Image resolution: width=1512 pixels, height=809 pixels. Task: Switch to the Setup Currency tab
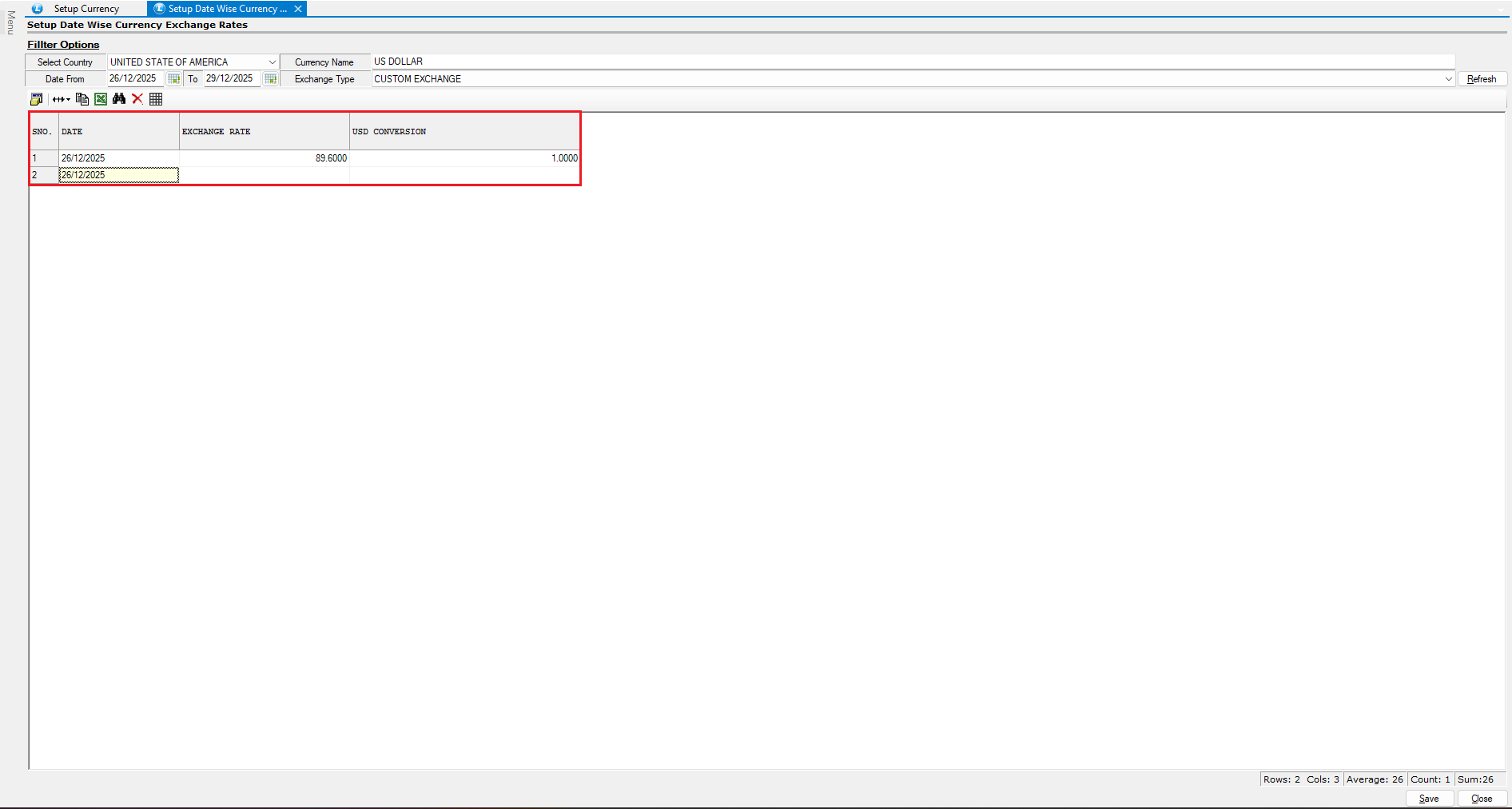tap(86, 9)
